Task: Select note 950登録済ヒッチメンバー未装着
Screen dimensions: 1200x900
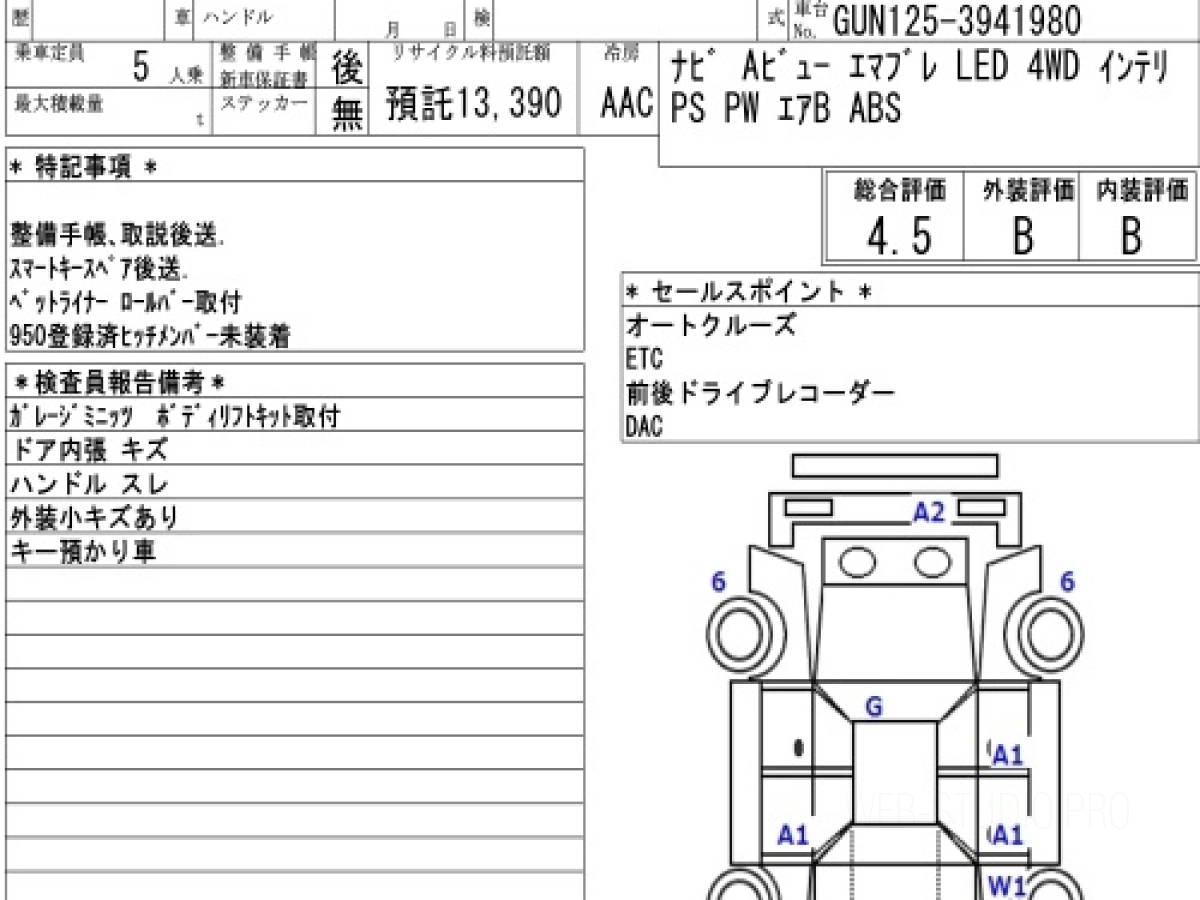Action: (150, 336)
